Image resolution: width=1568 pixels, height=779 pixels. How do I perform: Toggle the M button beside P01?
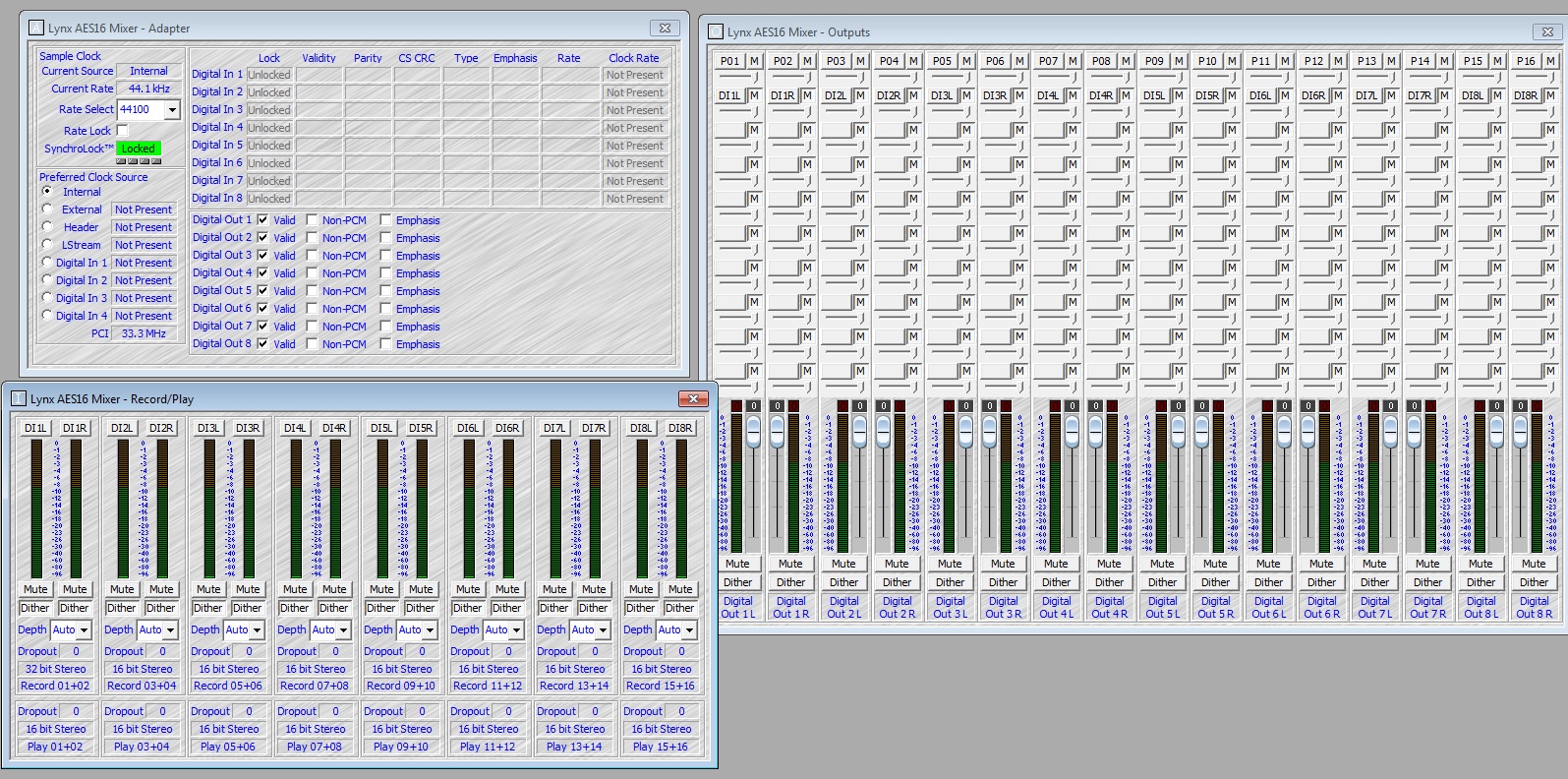coord(754,61)
